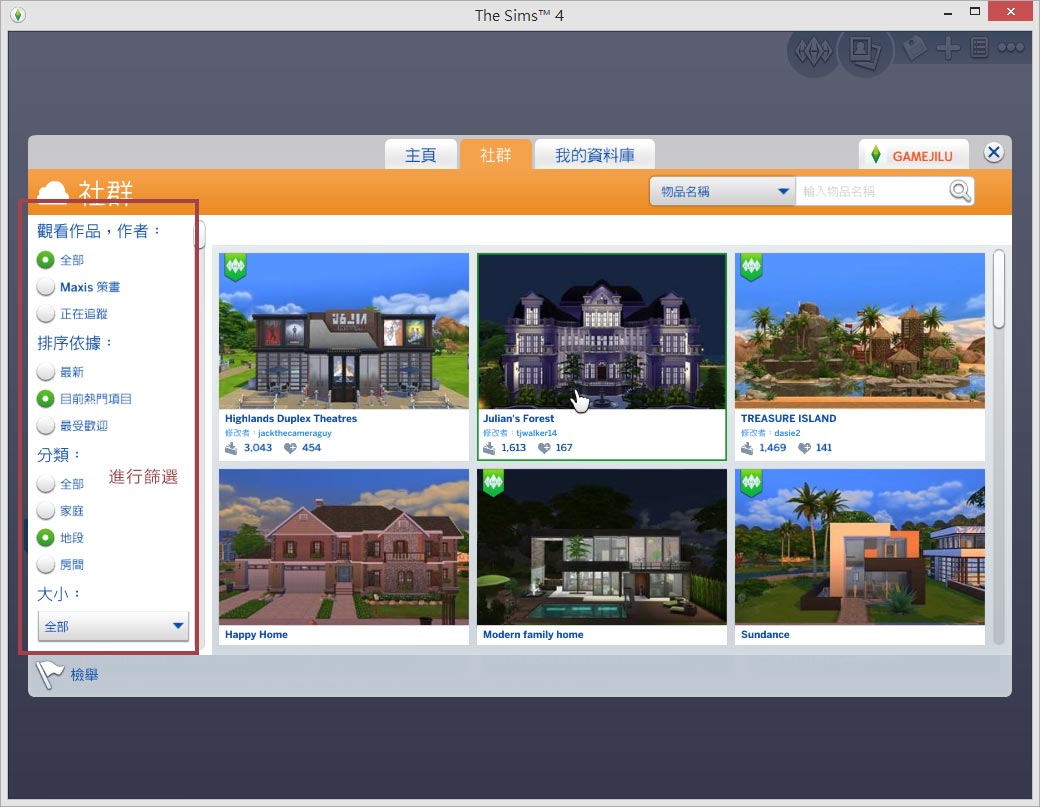Viewport: 1040px width, 807px height.
Task: Click the 1,613 download count
Action: [x=513, y=448]
